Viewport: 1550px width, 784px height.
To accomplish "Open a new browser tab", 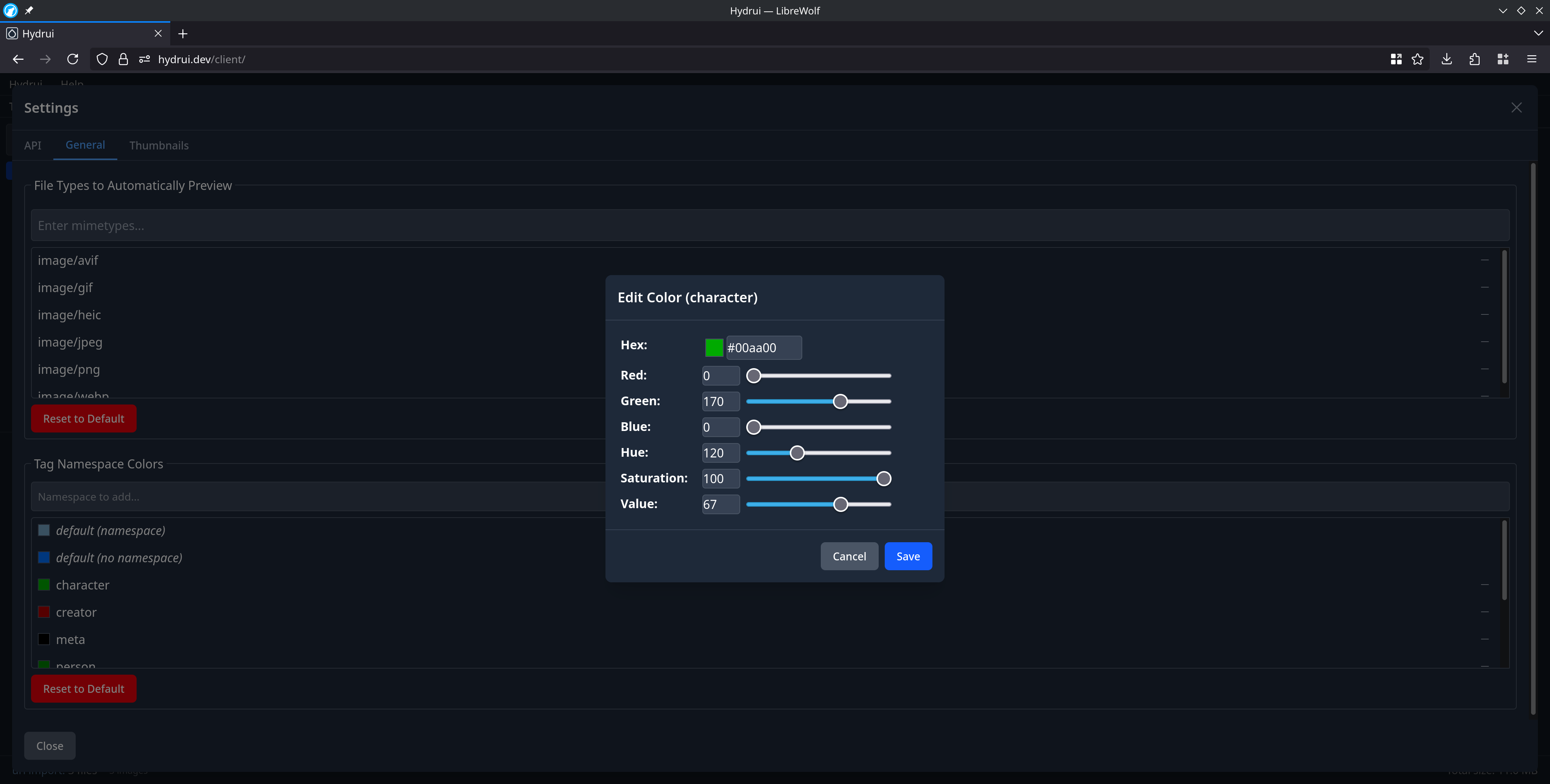I will [183, 34].
